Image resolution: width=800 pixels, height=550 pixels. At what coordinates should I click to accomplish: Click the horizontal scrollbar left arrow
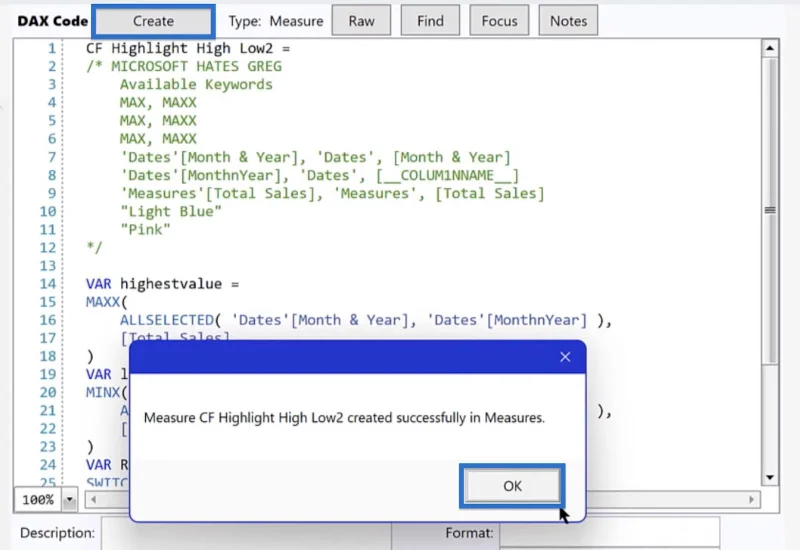coord(93,499)
